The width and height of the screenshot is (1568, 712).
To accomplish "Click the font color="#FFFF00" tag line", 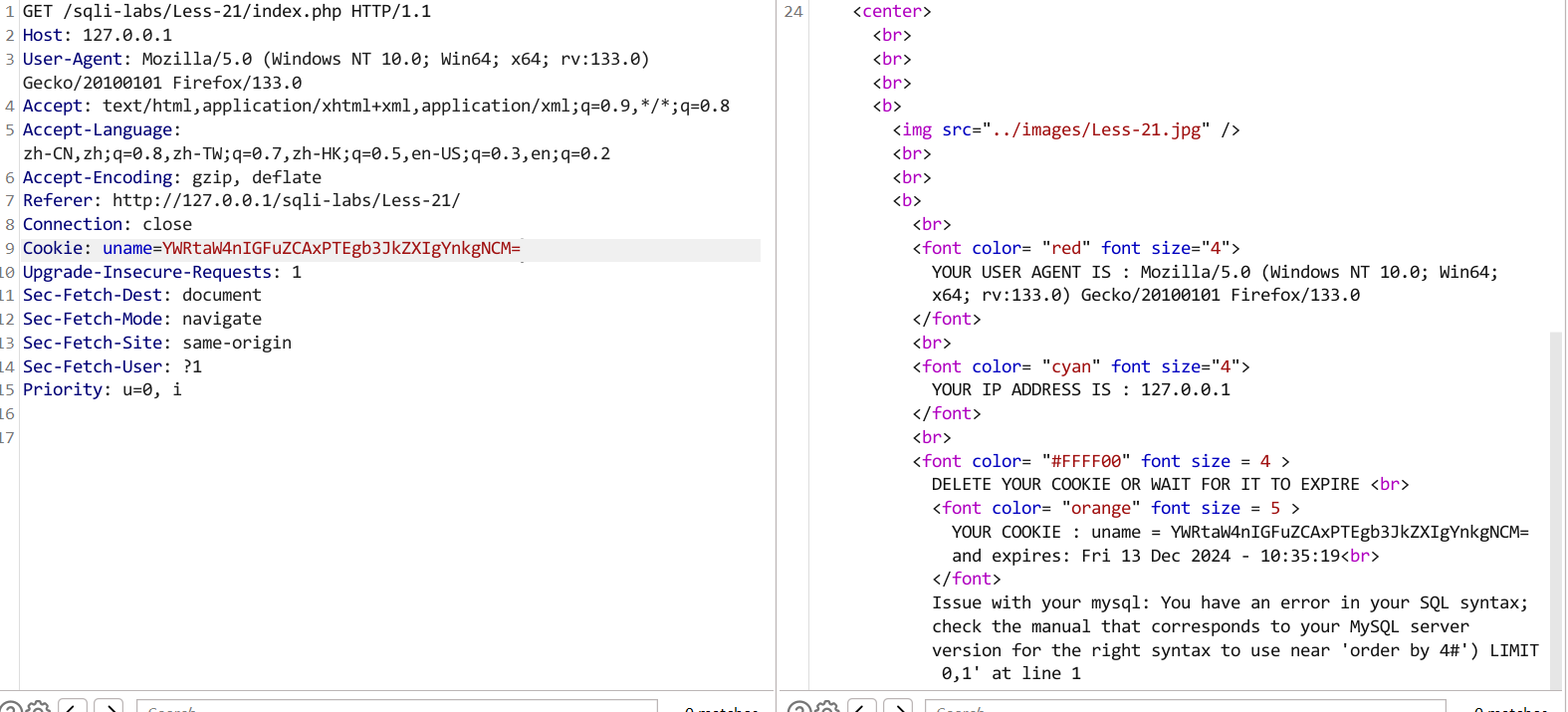I will click(1101, 461).
